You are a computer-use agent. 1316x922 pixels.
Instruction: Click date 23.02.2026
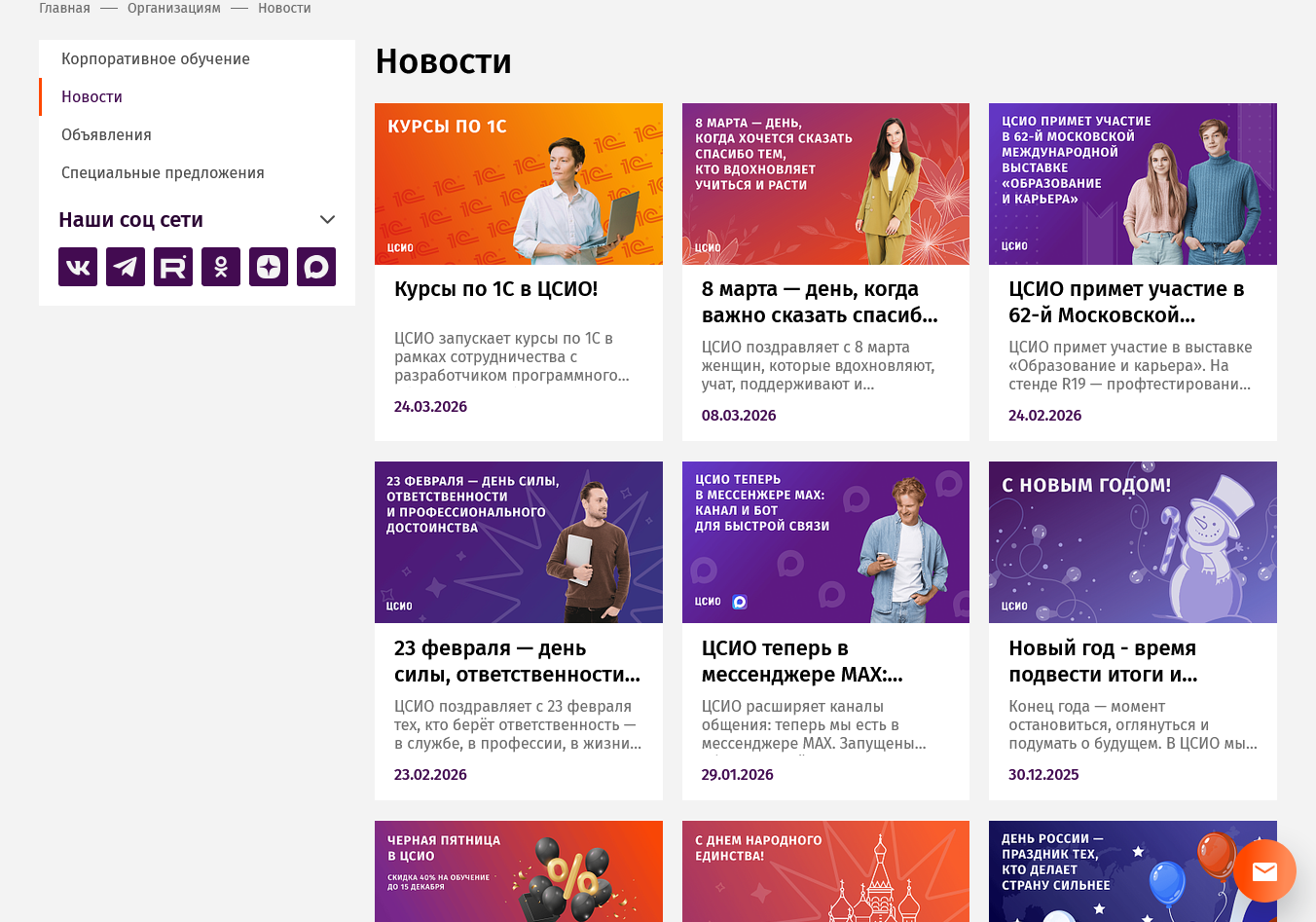430,775
